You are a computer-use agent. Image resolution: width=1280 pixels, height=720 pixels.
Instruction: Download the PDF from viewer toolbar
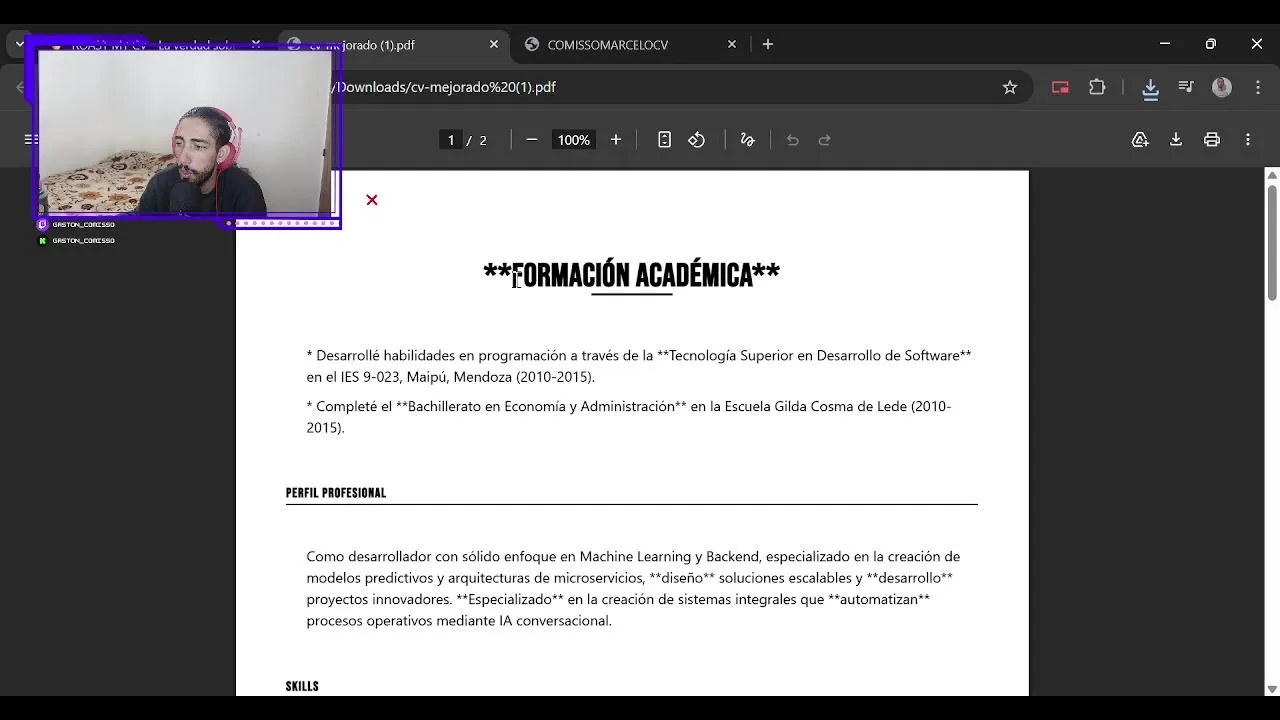1176,140
